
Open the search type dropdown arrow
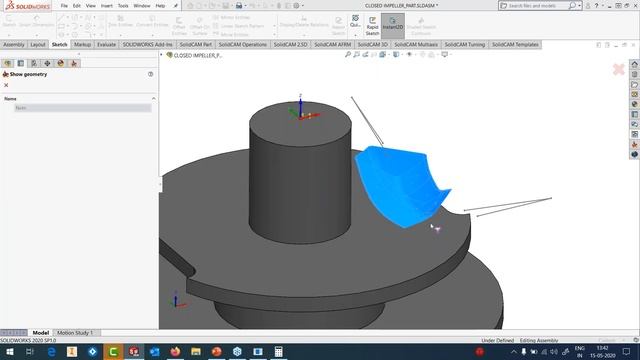[x=580, y=6]
